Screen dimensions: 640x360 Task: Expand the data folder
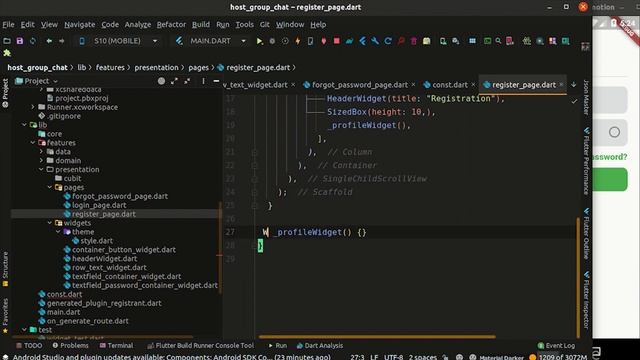click(41, 151)
